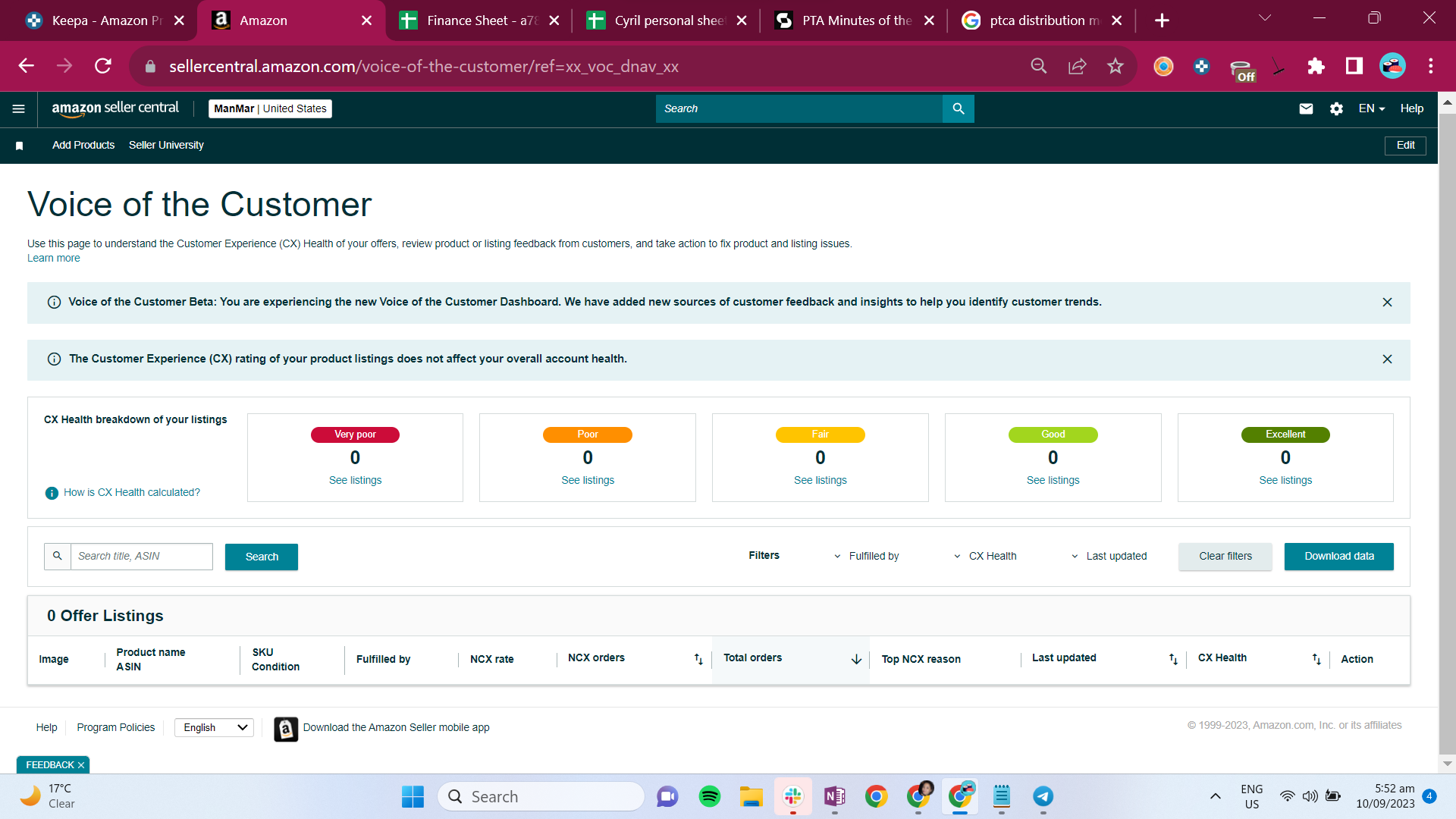
Task: Dismiss the CX rating account health banner
Action: point(1387,359)
